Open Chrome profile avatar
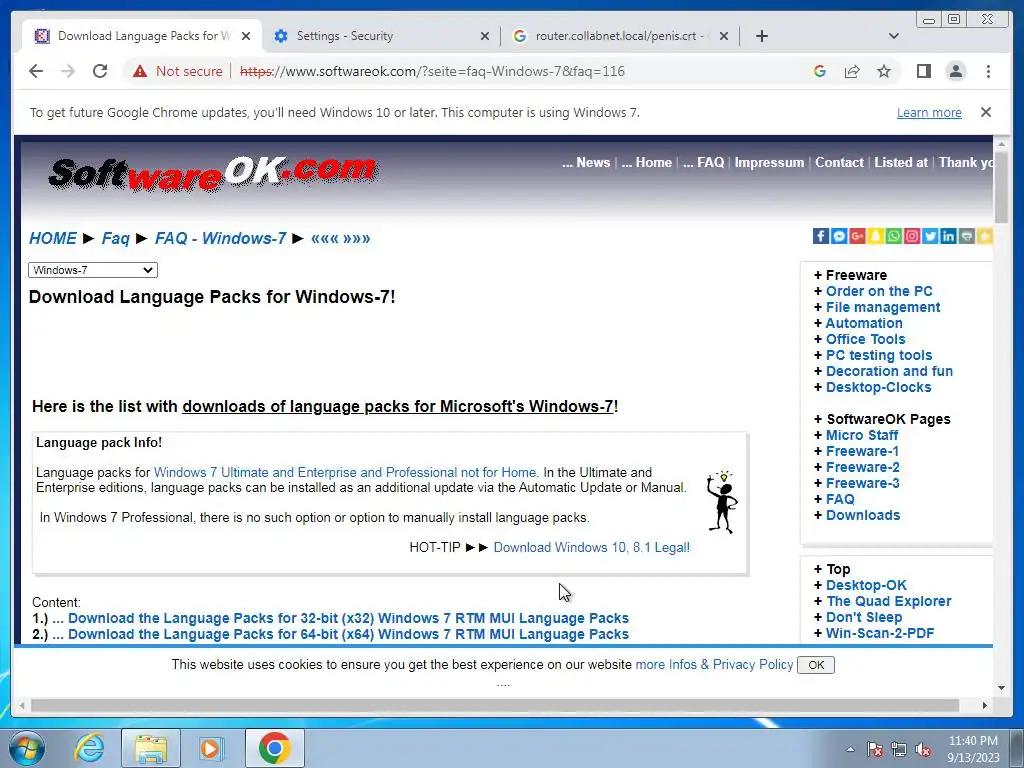The height and width of the screenshot is (768, 1024). click(x=956, y=71)
